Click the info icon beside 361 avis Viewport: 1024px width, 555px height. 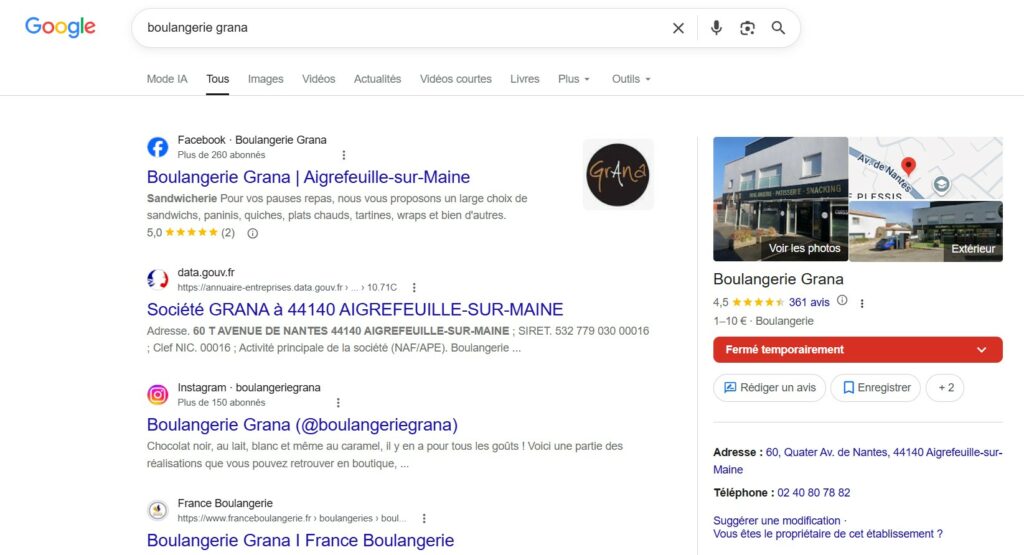click(x=842, y=300)
